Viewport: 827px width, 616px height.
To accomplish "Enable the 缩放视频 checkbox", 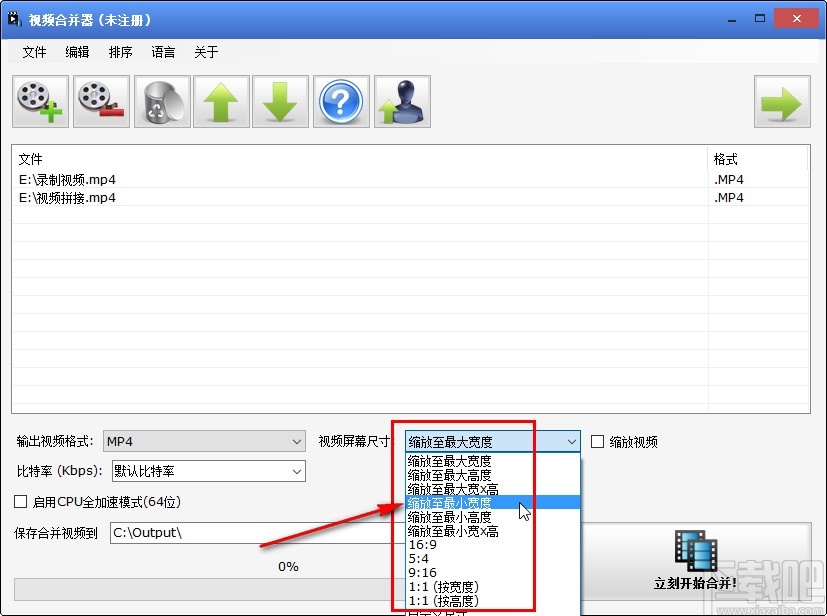I will click(596, 440).
